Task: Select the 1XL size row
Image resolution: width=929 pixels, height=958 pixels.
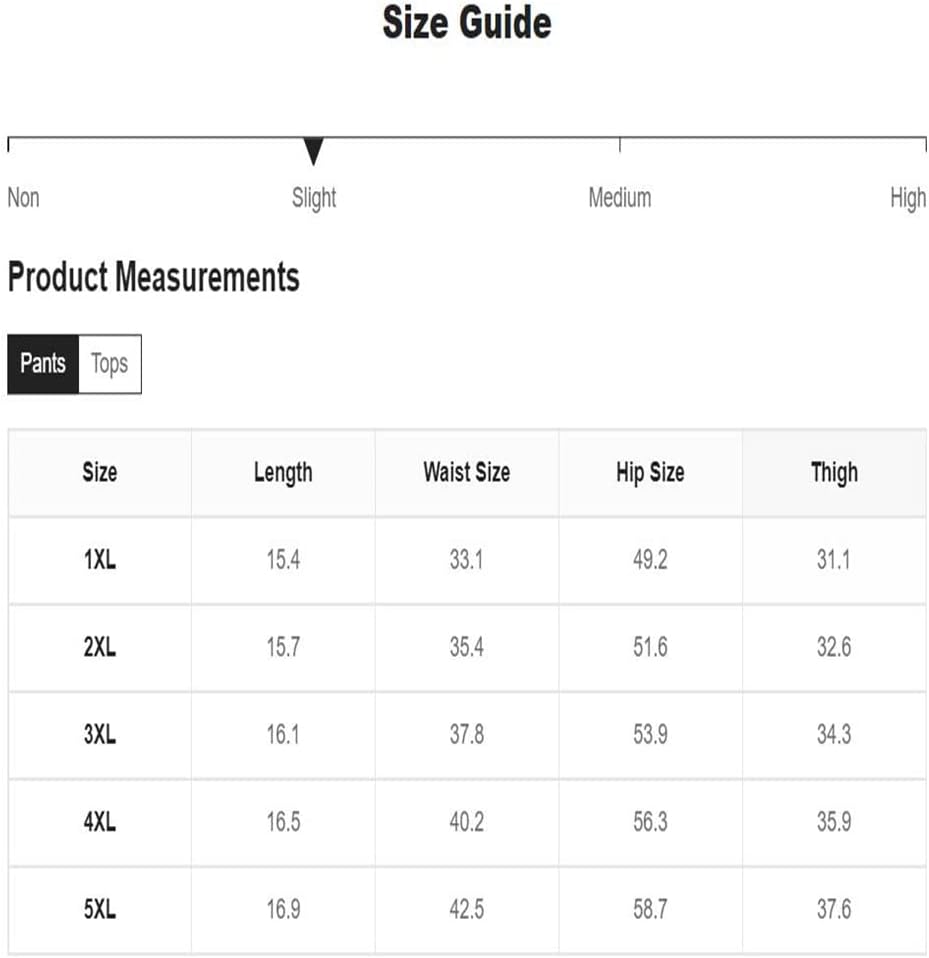Action: click(x=99, y=560)
